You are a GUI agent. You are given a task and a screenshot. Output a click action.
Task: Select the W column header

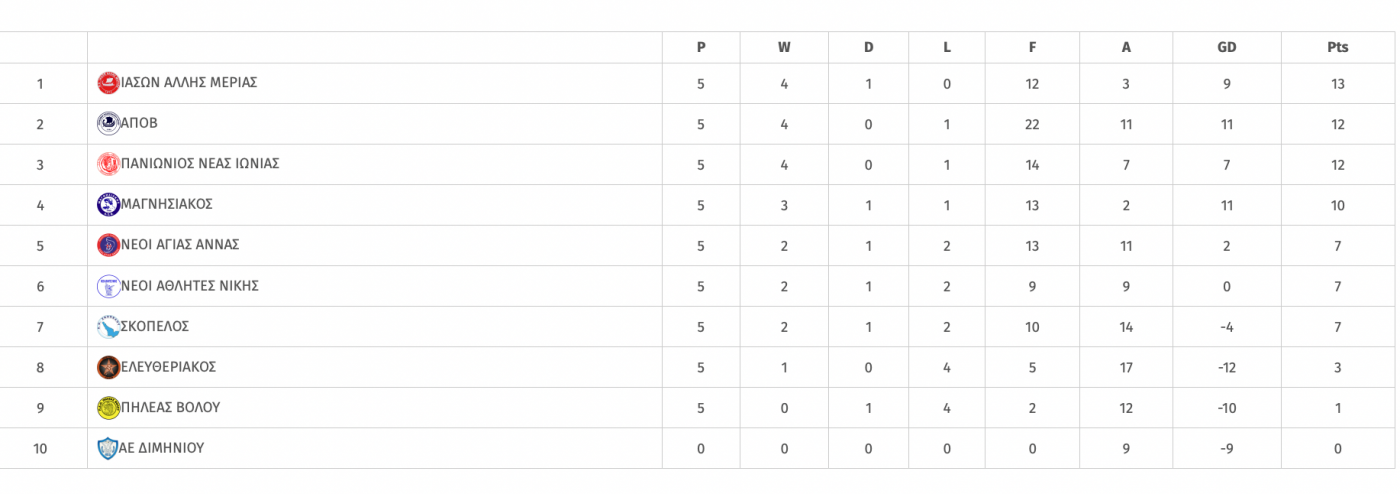pyautogui.click(x=784, y=47)
